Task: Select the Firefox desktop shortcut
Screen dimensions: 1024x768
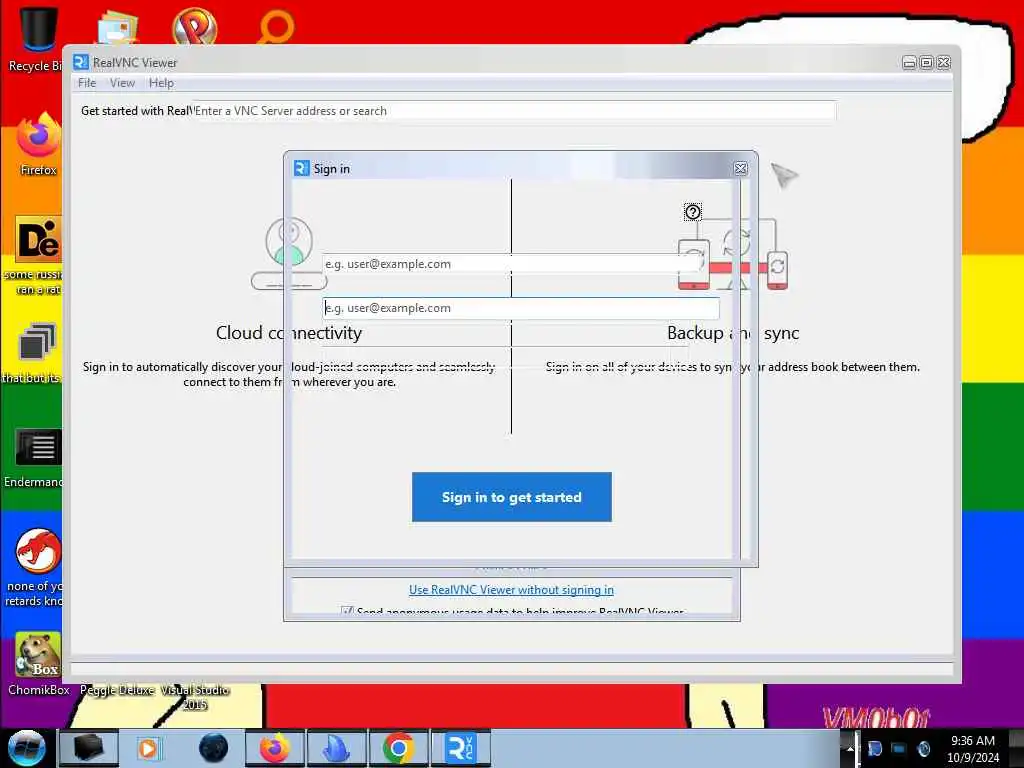Action: point(38,144)
